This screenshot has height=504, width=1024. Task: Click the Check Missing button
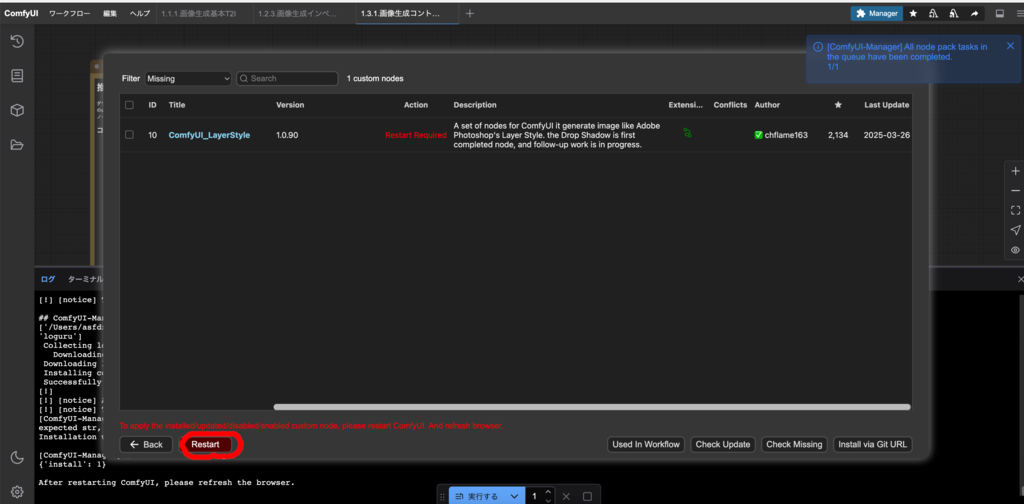click(x=793, y=444)
